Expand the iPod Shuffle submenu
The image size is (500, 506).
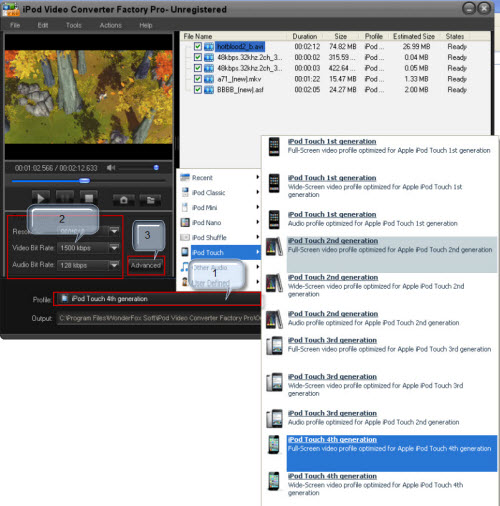click(257, 237)
